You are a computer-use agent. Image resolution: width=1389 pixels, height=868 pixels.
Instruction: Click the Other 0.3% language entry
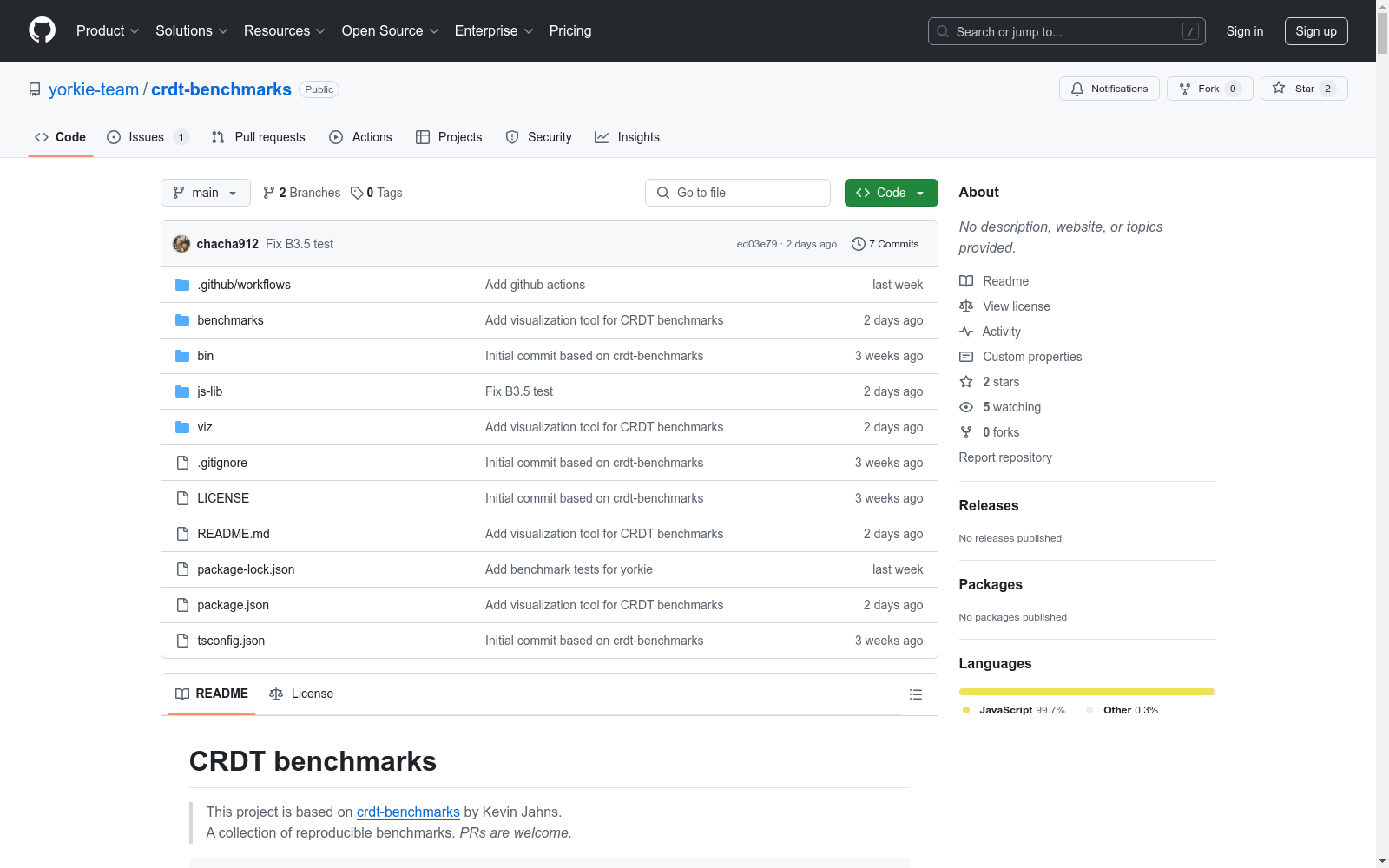(x=1122, y=710)
